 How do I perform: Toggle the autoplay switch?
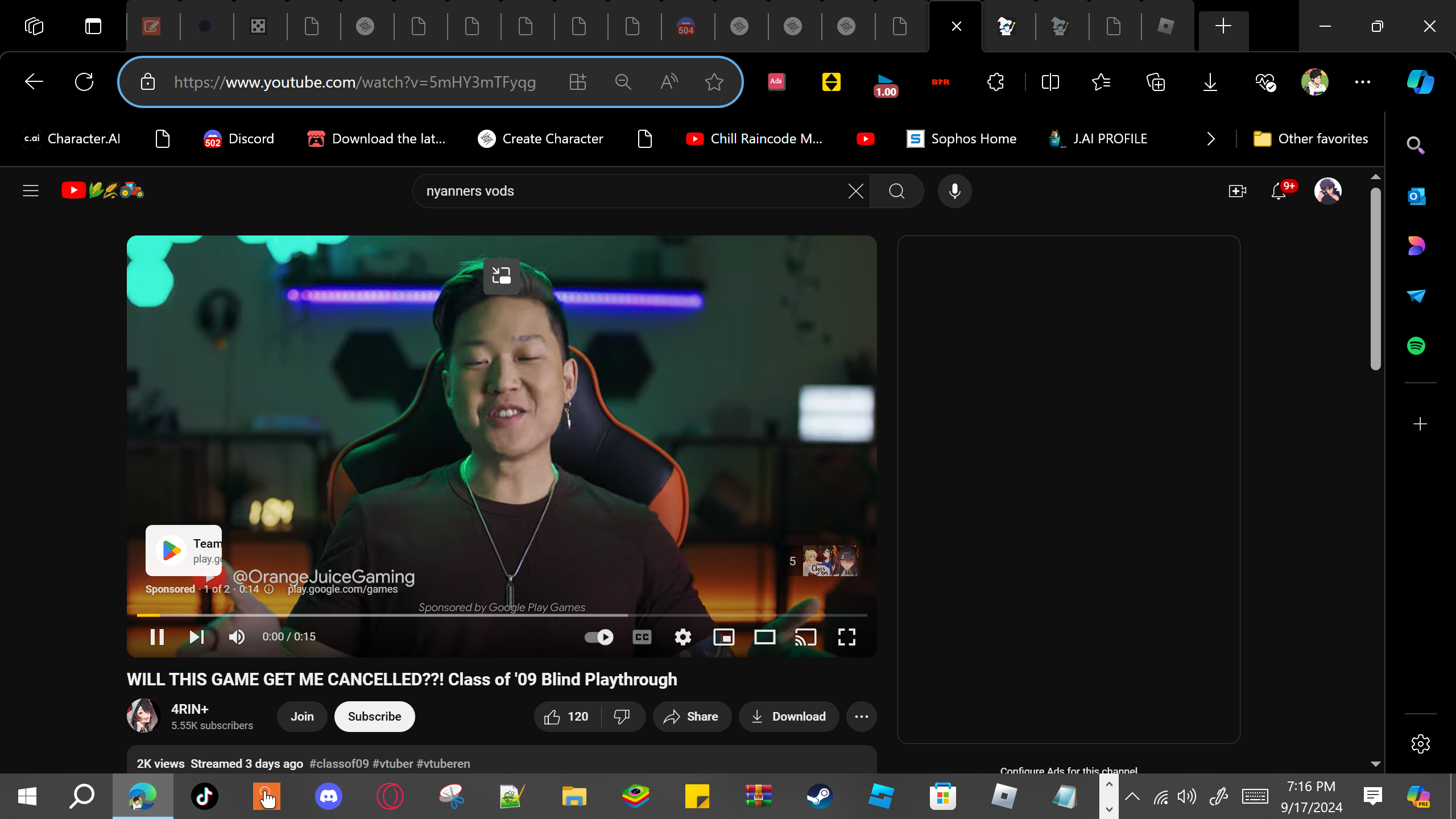click(x=599, y=637)
